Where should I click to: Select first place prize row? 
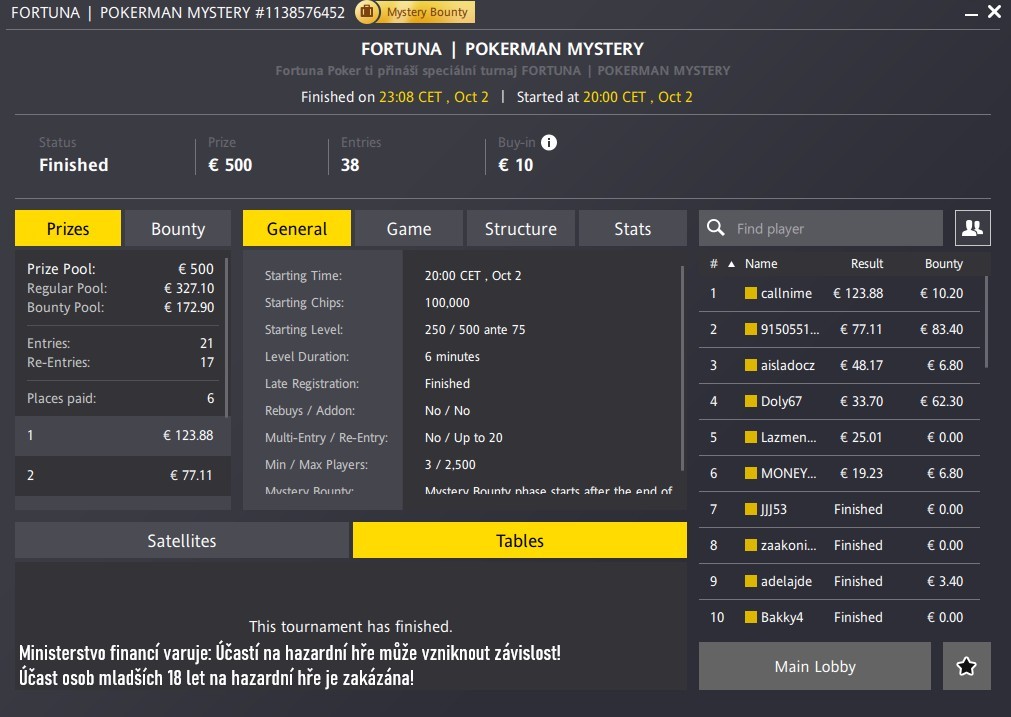122,435
